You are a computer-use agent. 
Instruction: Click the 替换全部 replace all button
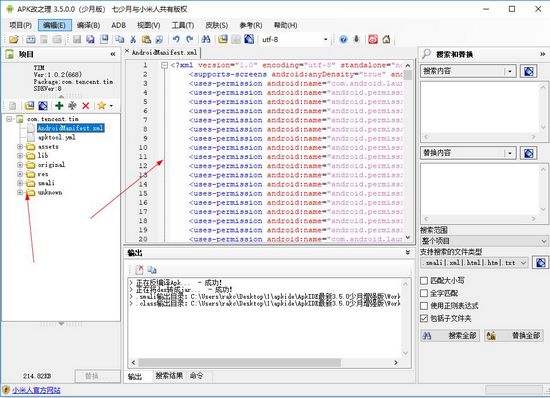coord(514,336)
